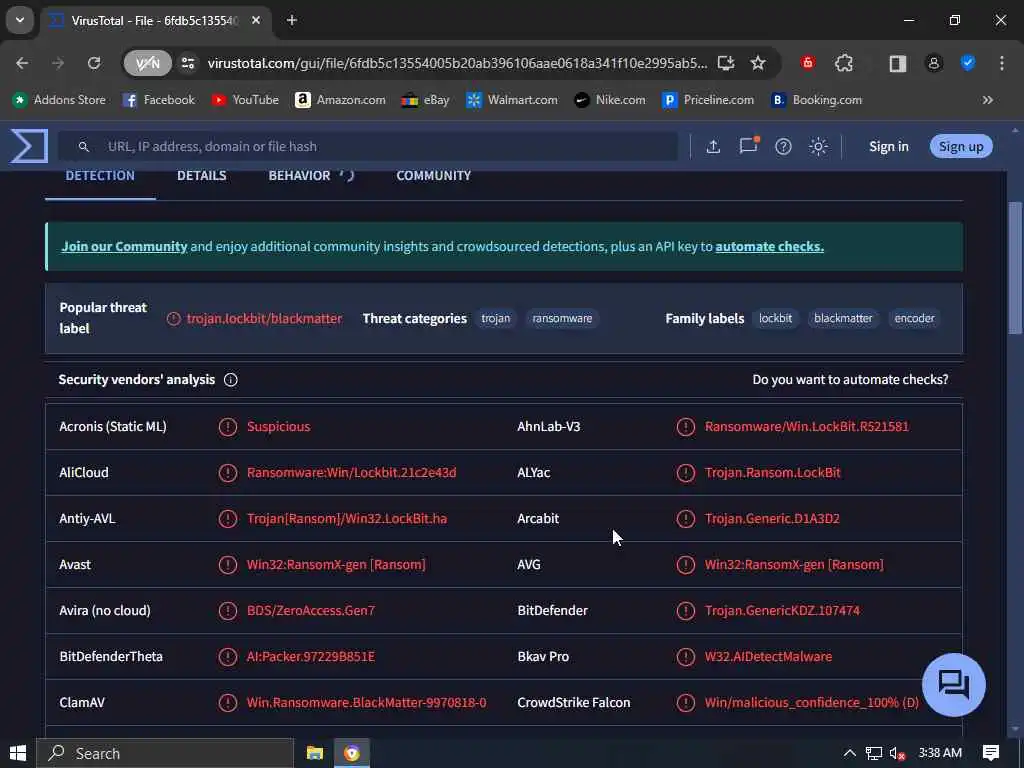
Task: Open the browser three-dot menu
Action: tap(1002, 63)
